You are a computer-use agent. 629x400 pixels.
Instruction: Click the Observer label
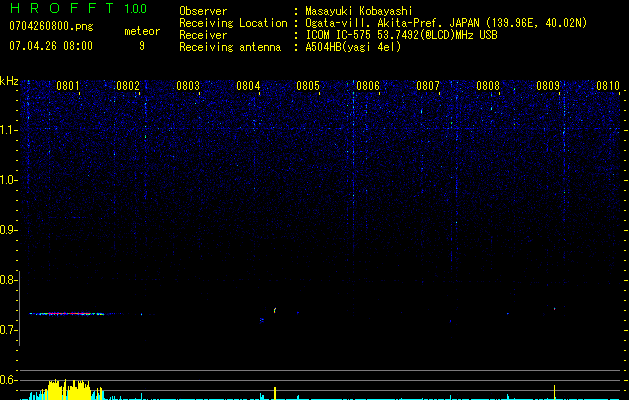tap(203, 11)
